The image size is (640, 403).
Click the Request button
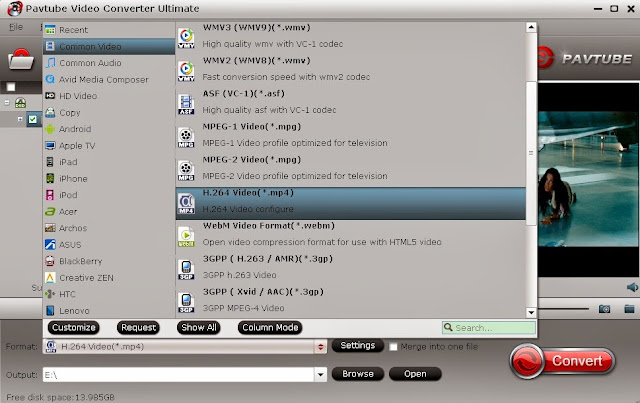(138, 327)
